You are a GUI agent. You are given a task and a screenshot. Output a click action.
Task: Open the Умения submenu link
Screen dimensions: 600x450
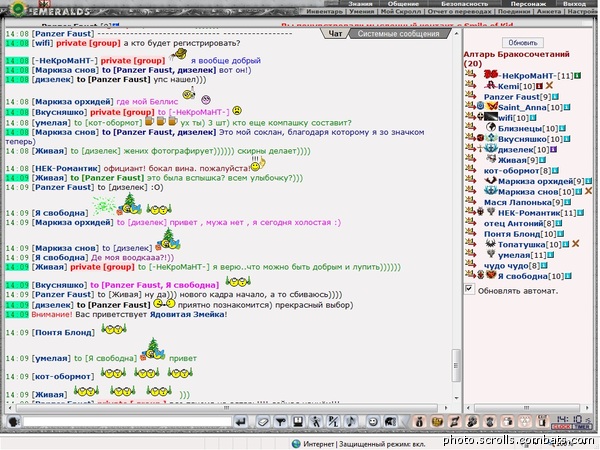[x=362, y=12]
